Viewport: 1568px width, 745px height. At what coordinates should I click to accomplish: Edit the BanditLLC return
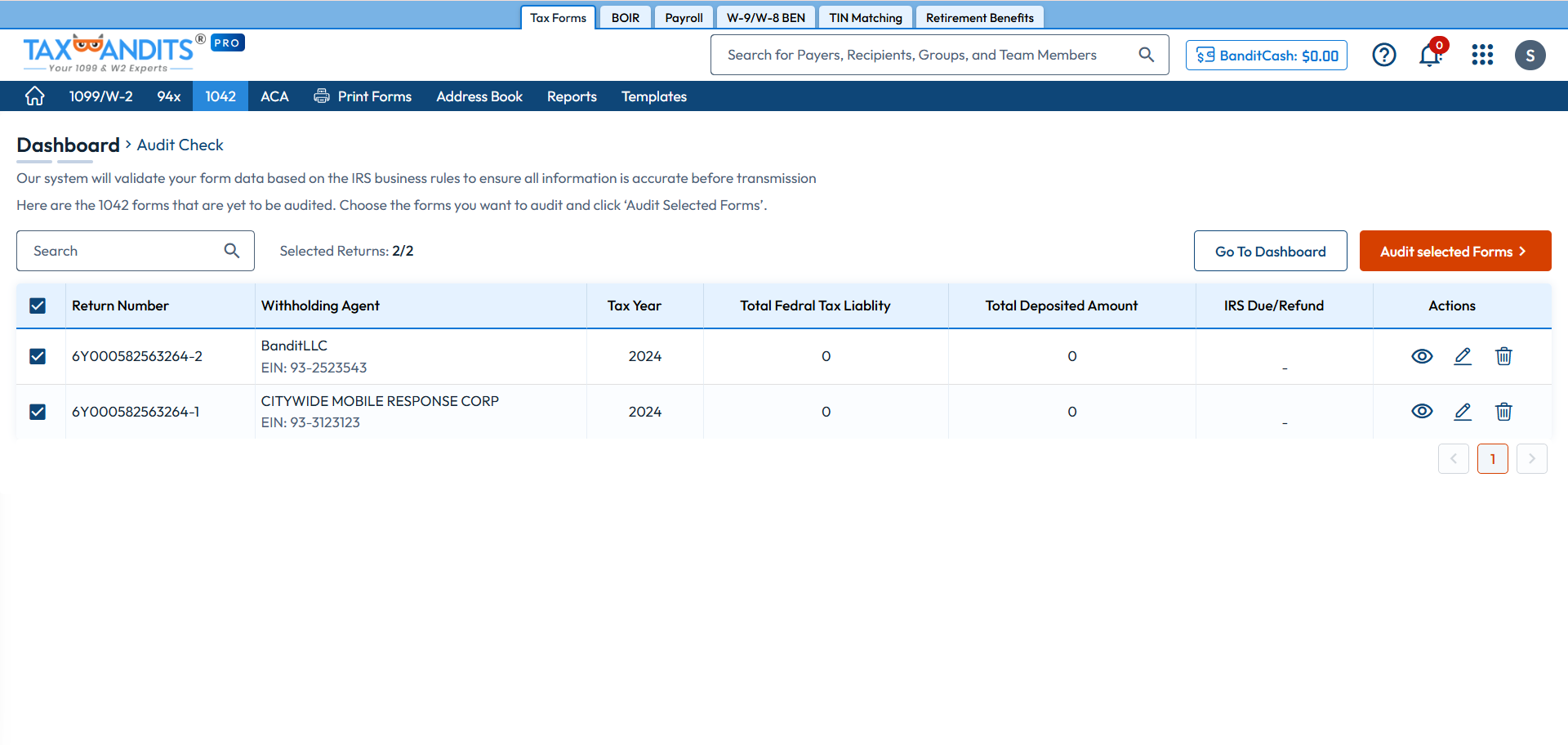click(x=1463, y=356)
